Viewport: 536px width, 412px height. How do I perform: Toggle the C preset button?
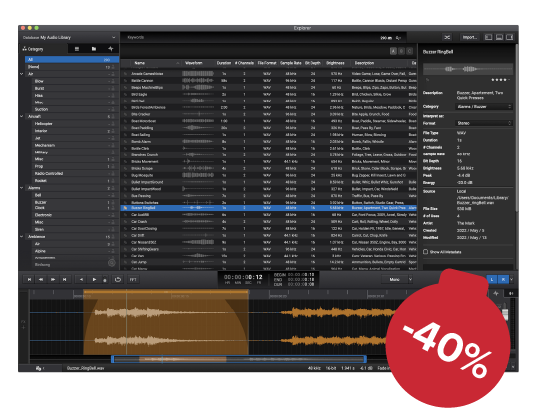(x=410, y=51)
